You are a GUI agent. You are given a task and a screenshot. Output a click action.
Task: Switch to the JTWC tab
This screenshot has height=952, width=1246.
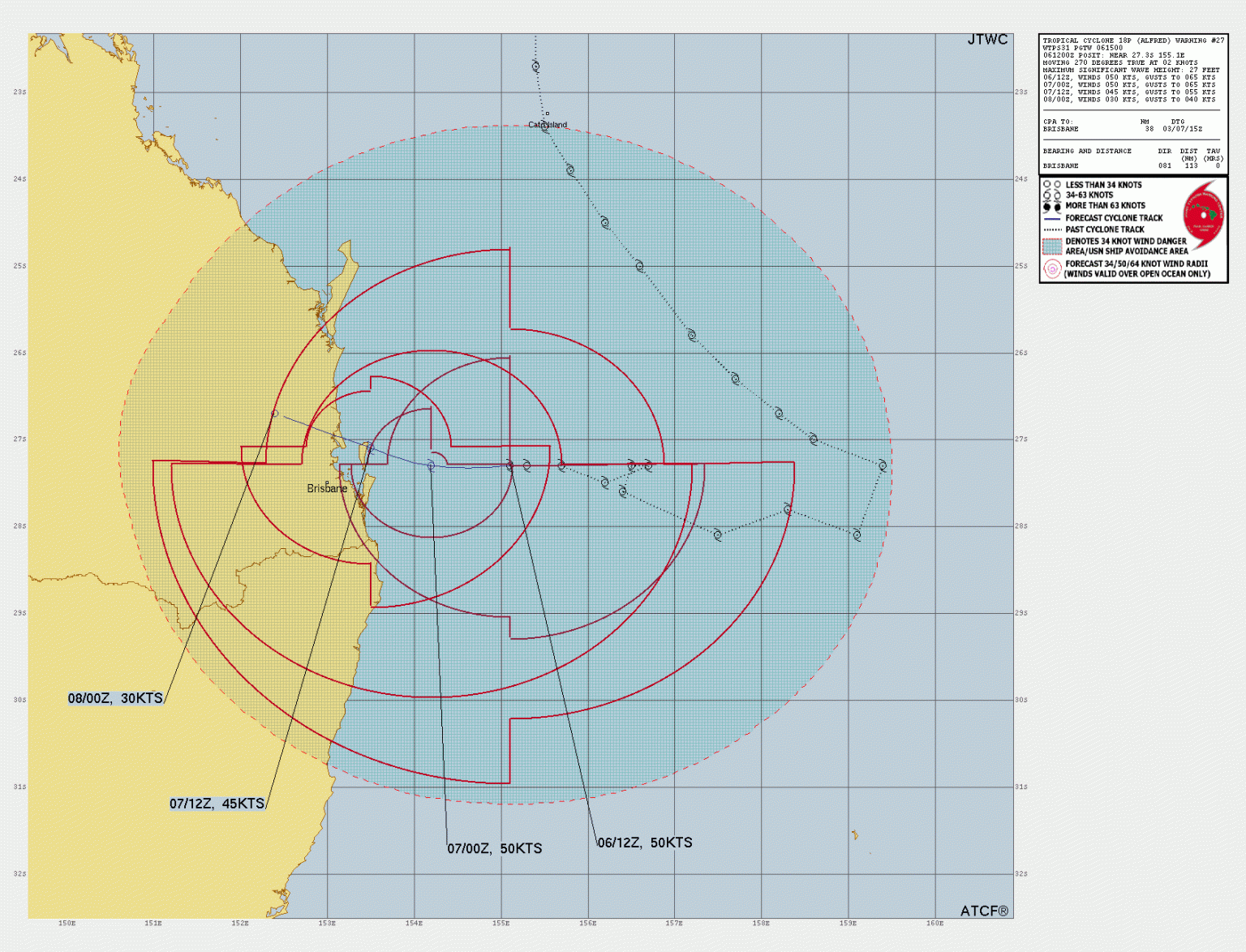[990, 38]
